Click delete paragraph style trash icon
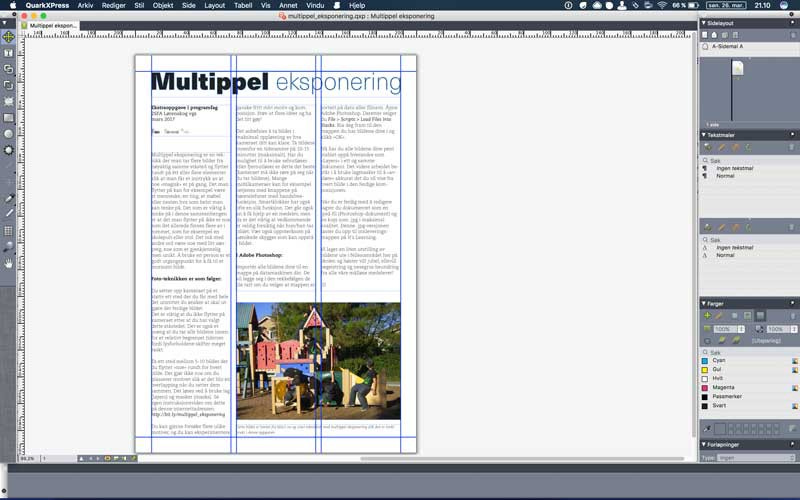The width and height of the screenshot is (800, 500). tap(792, 147)
